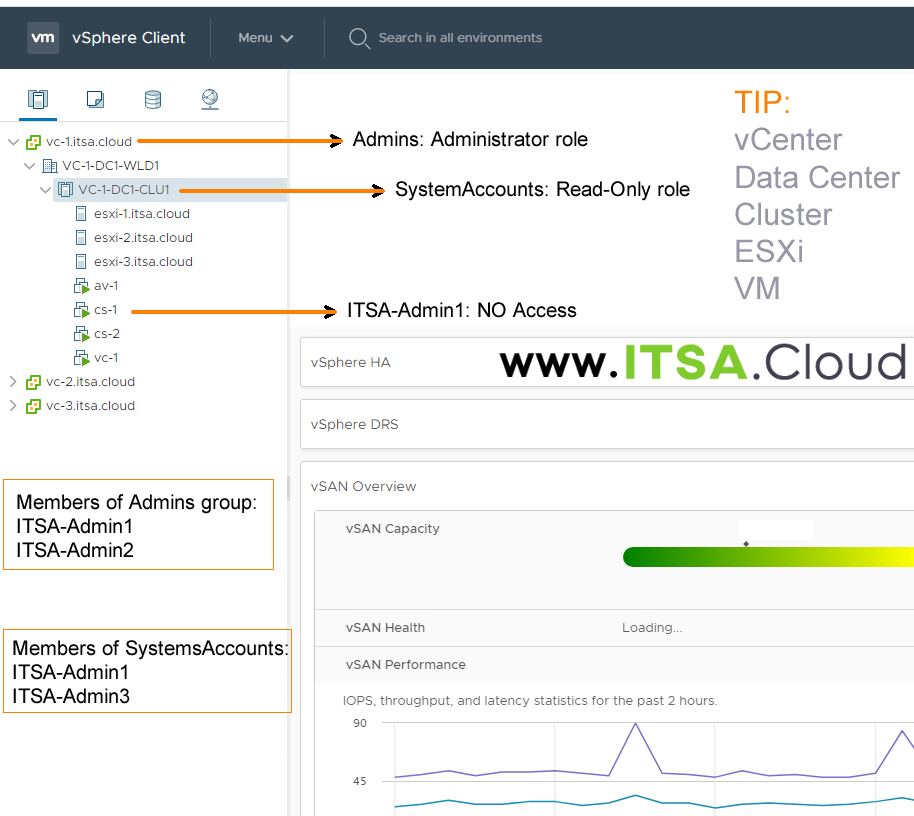
Task: Click the vSphere Client title
Action: pyautogui.click(x=128, y=38)
